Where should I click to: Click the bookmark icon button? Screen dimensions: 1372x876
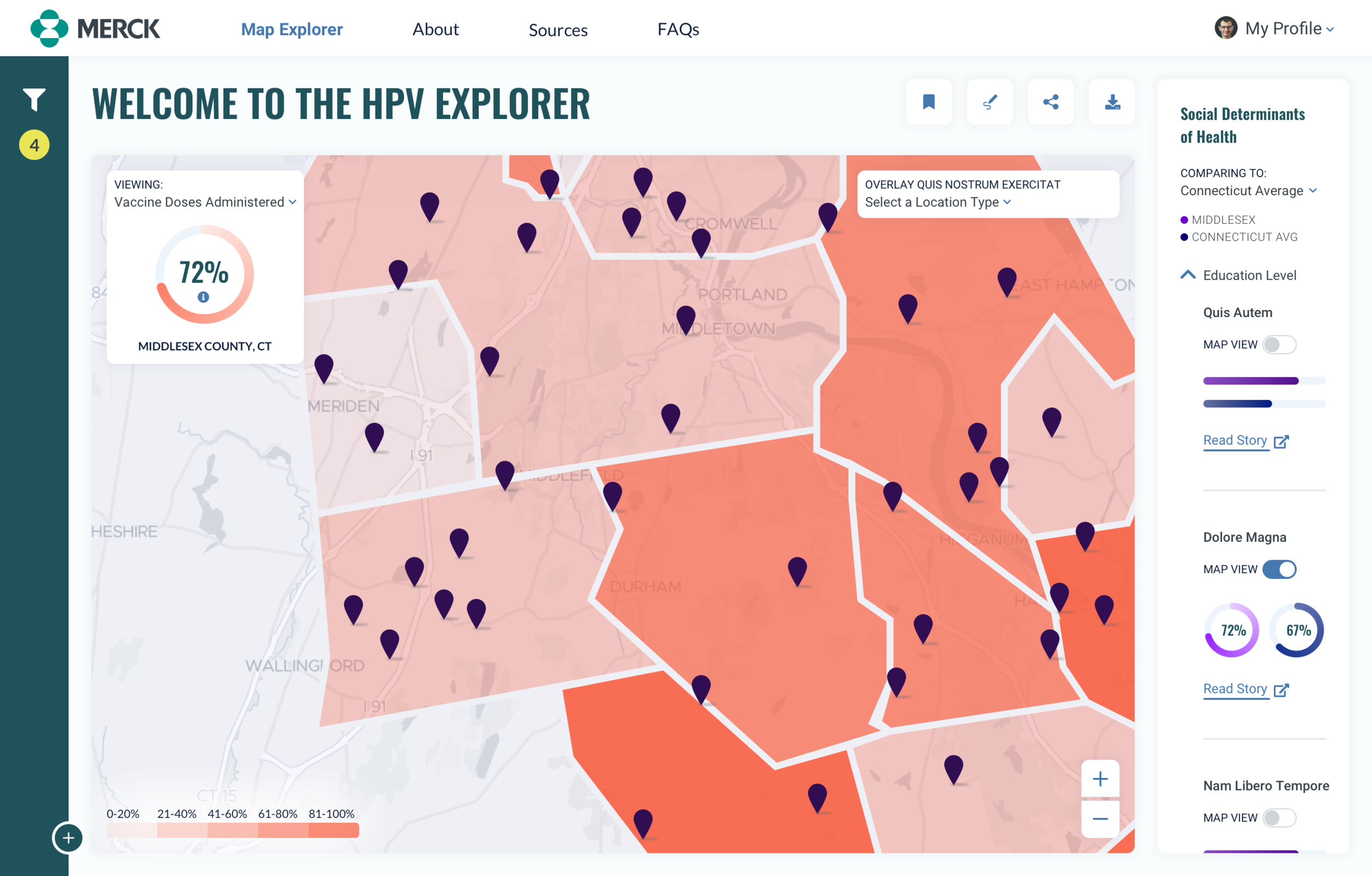pyautogui.click(x=929, y=102)
